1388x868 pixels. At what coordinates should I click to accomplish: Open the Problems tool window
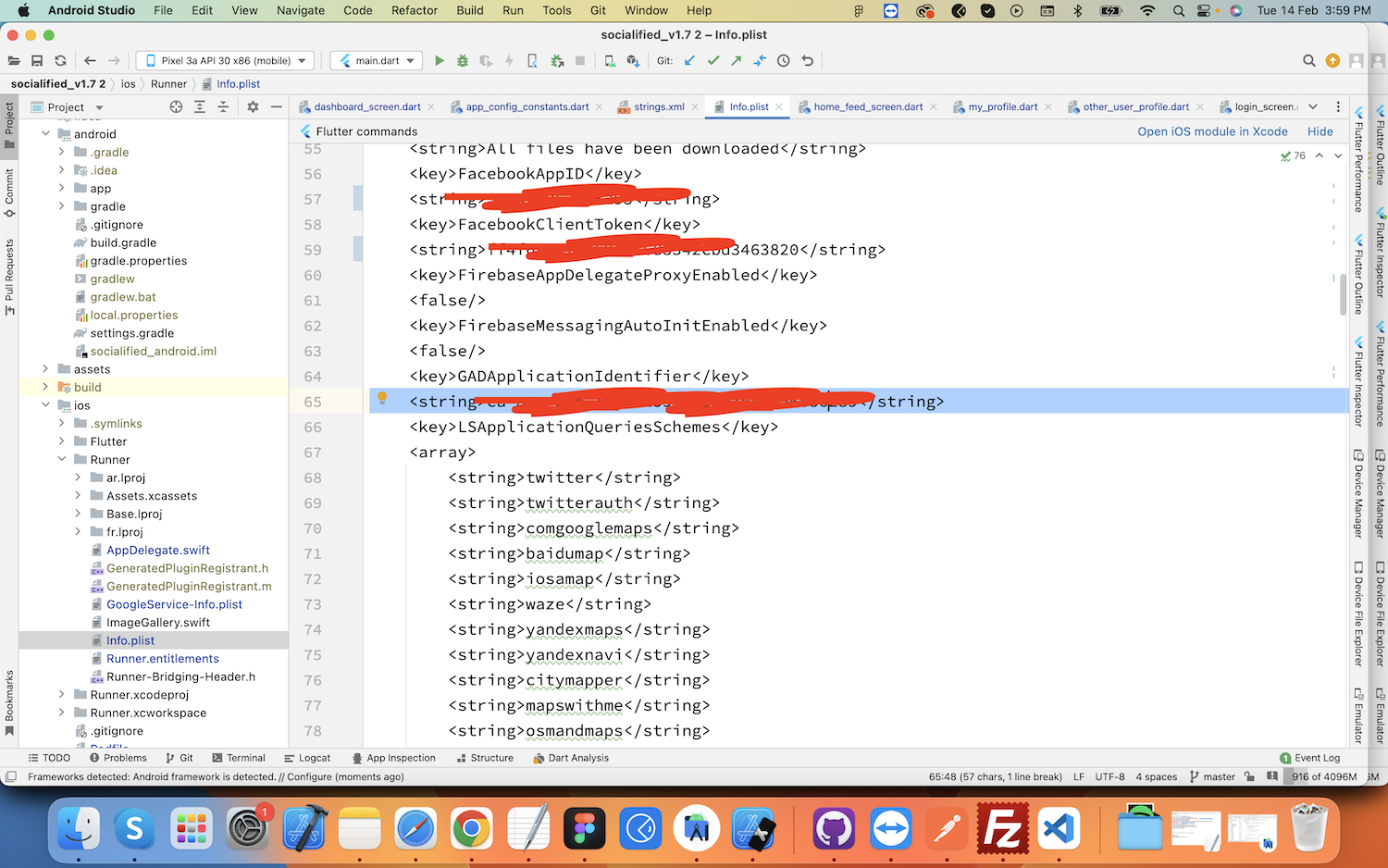[118, 758]
